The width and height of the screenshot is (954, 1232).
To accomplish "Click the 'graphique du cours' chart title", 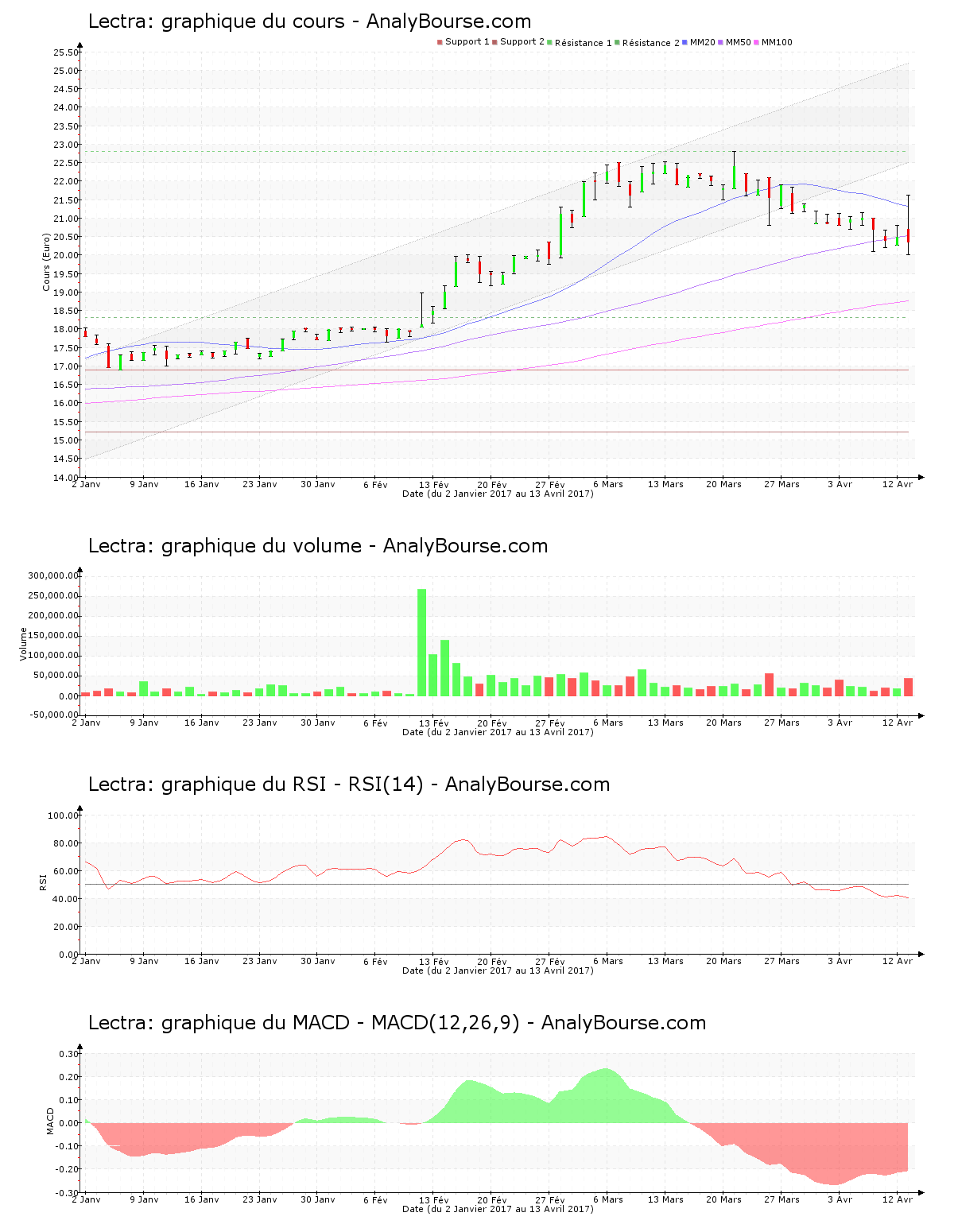I will point(309,21).
